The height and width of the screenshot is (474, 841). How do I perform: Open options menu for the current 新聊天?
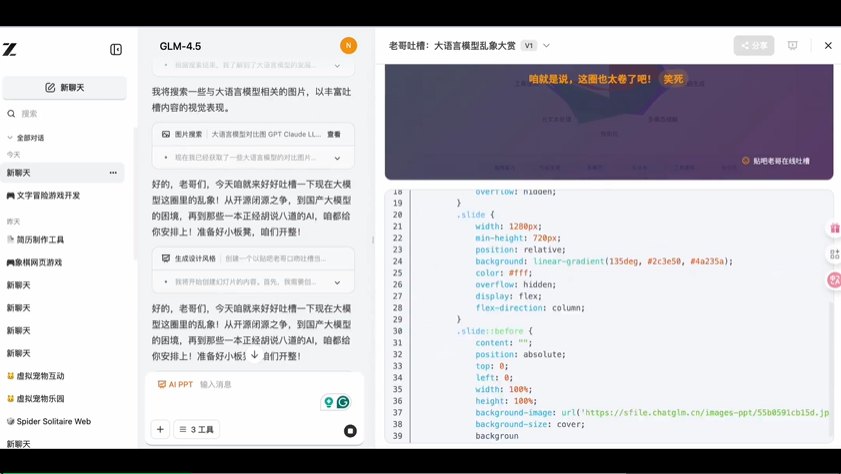pyautogui.click(x=113, y=173)
